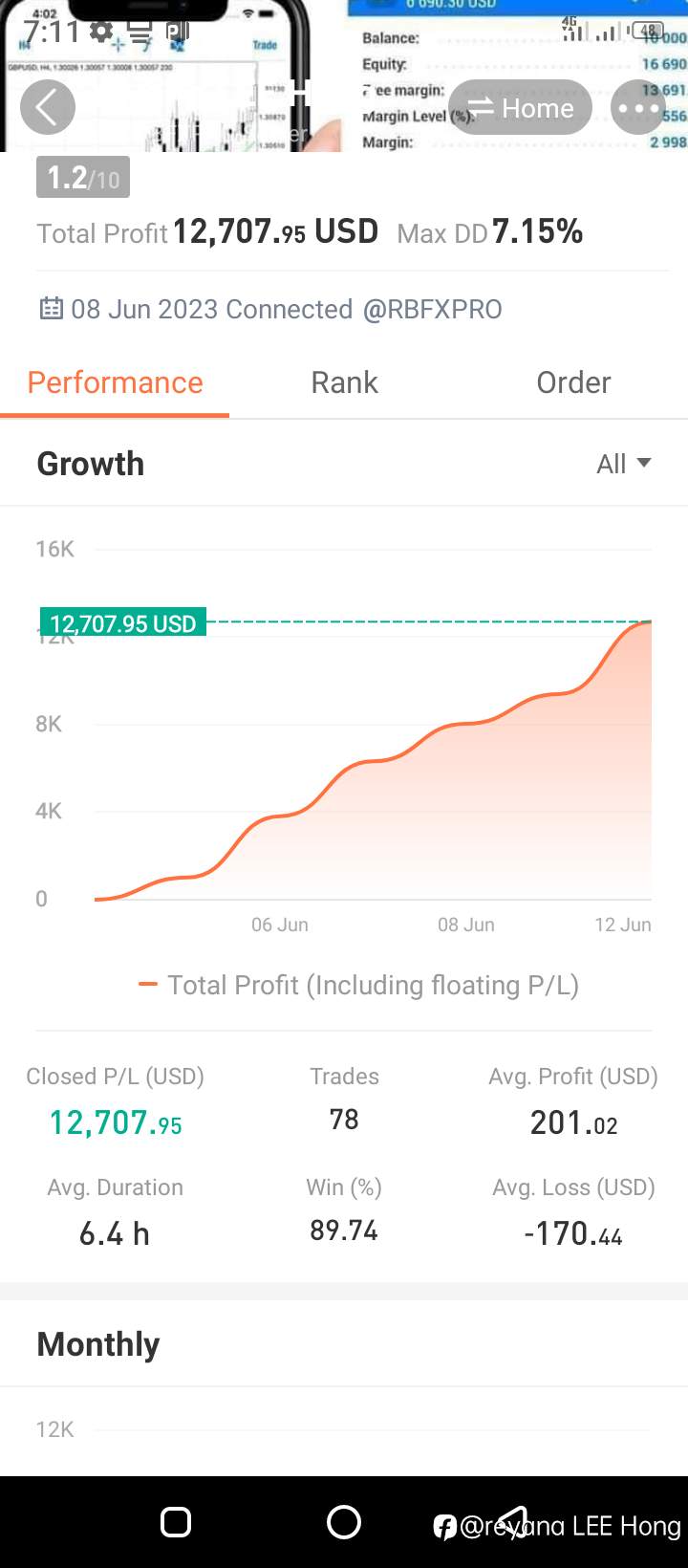This screenshot has height=1568, width=688.
Task: Tap the calendar icon beside 08 Jun 2023
Action: [51, 309]
